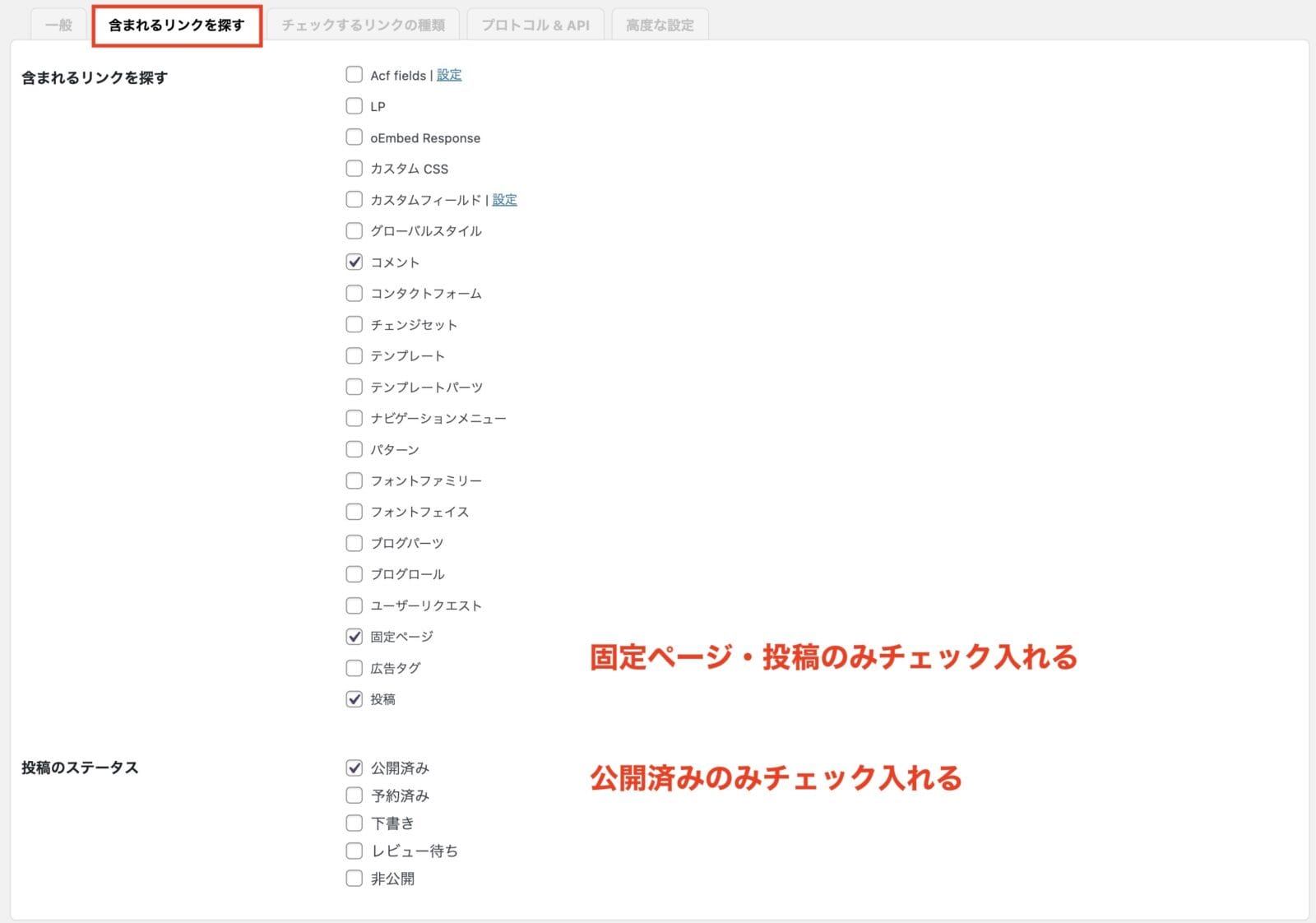Switch to the 一般 tab

coord(58,25)
